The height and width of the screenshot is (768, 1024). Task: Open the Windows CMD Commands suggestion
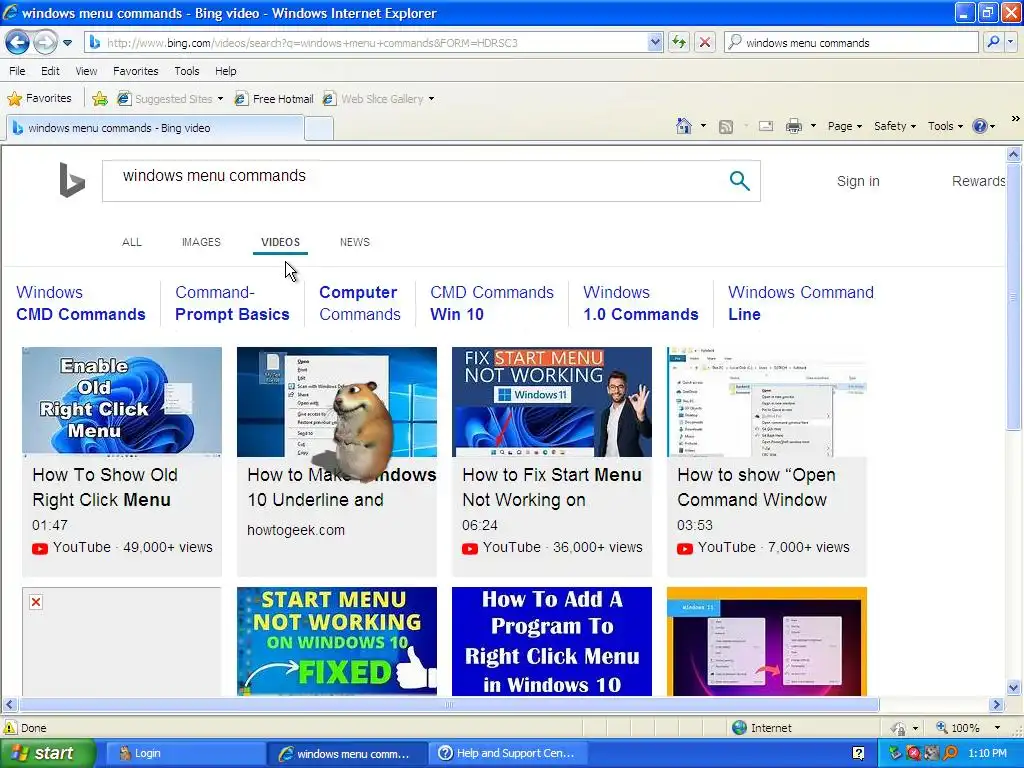[x=81, y=303]
